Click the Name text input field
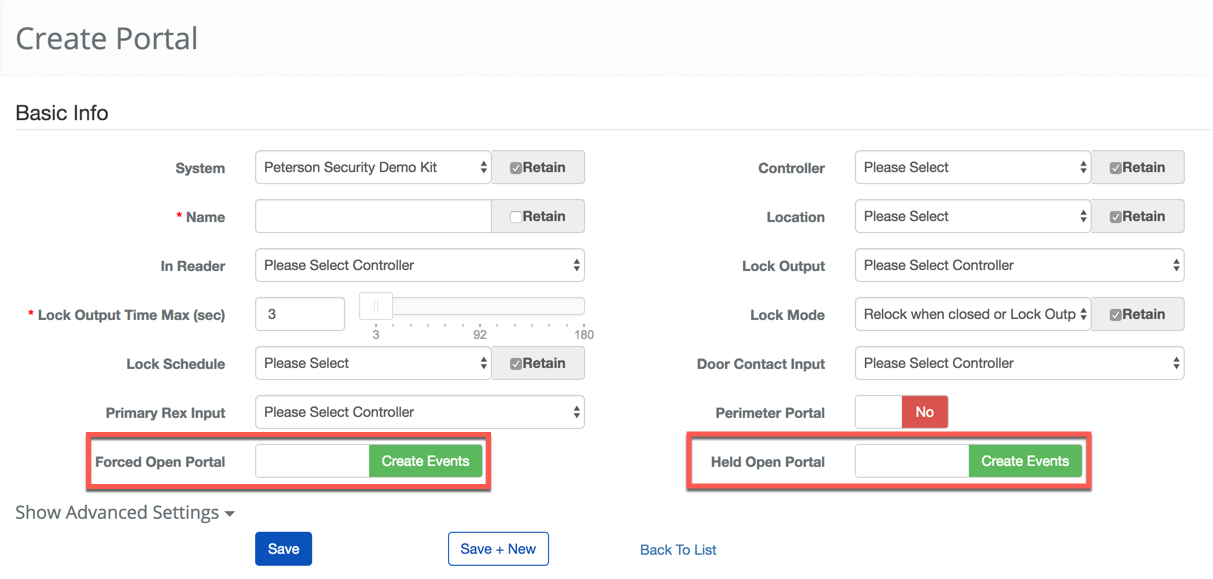This screenshot has height=579, width=1213. (x=373, y=217)
